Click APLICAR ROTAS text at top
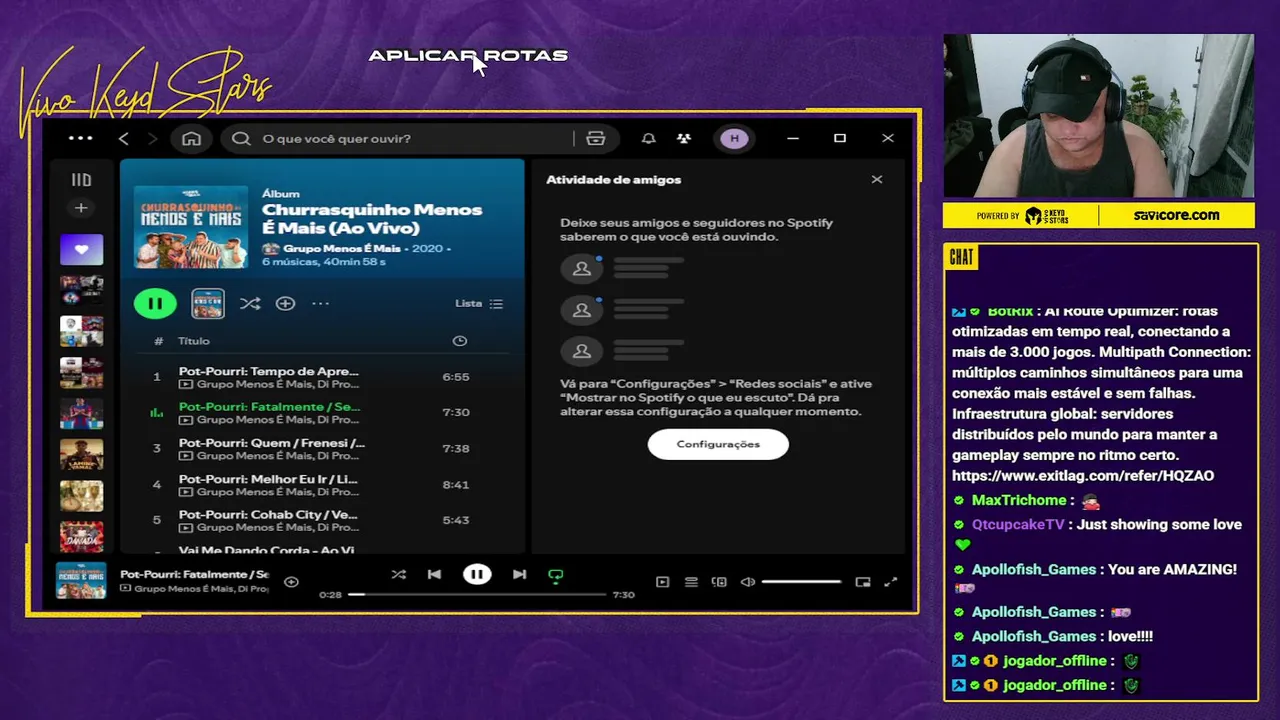Viewport: 1280px width, 720px height. pyautogui.click(x=468, y=56)
